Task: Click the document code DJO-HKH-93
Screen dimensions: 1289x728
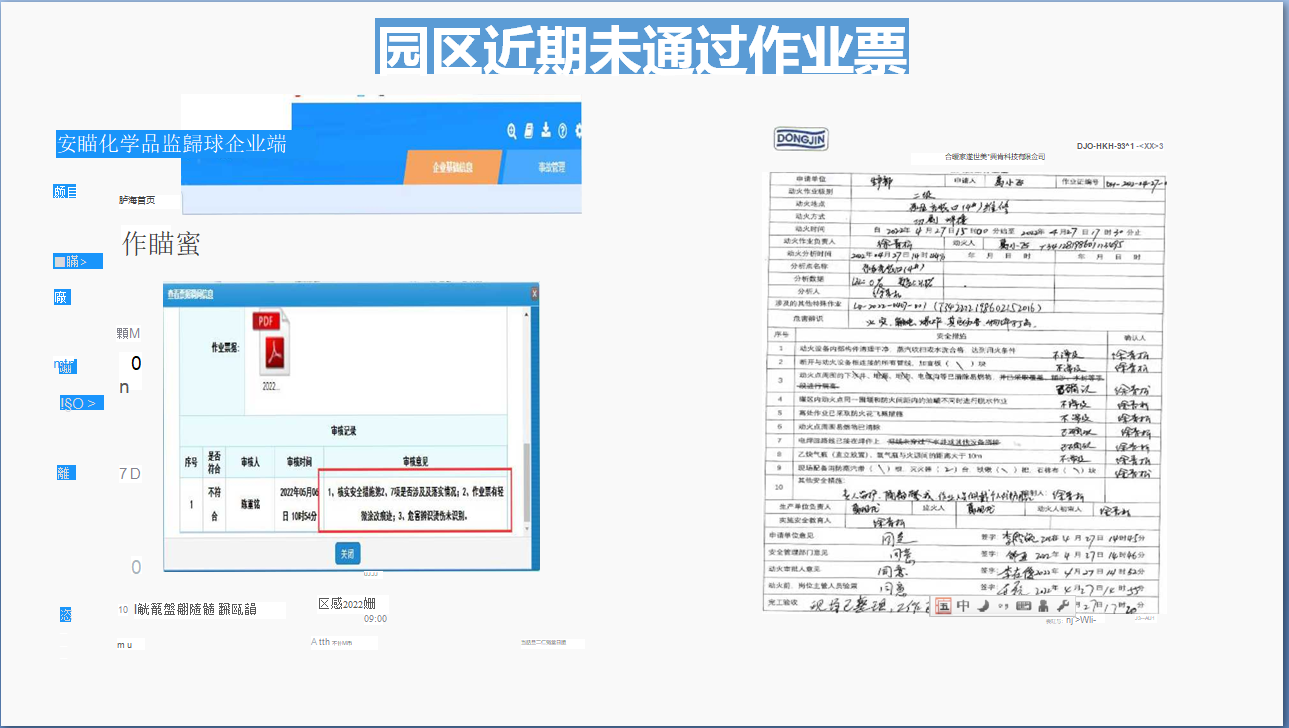Action: click(x=1119, y=146)
